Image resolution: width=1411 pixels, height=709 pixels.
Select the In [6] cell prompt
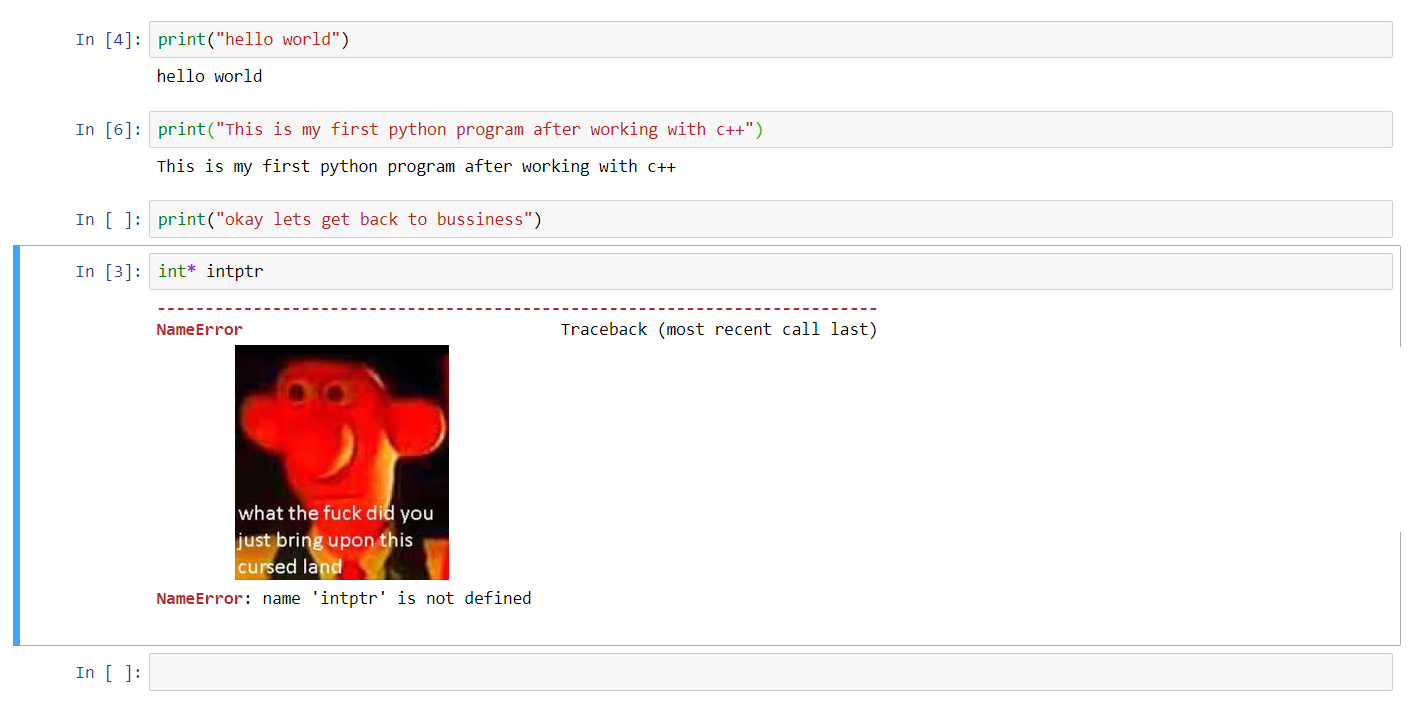pos(109,129)
